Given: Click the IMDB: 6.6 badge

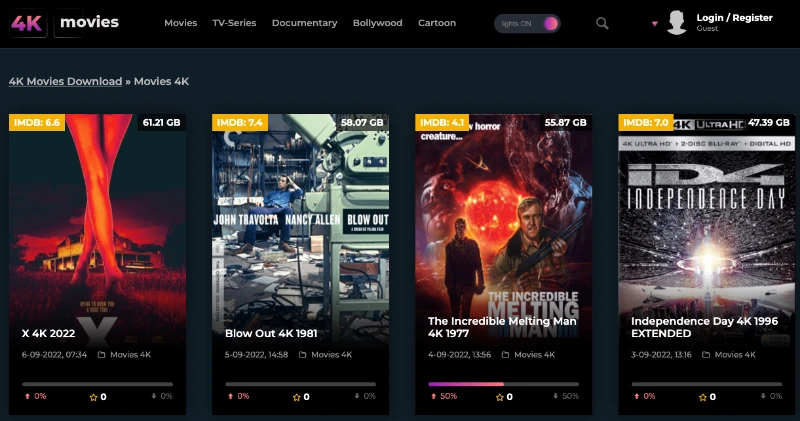Looking at the screenshot, I should tap(37, 122).
